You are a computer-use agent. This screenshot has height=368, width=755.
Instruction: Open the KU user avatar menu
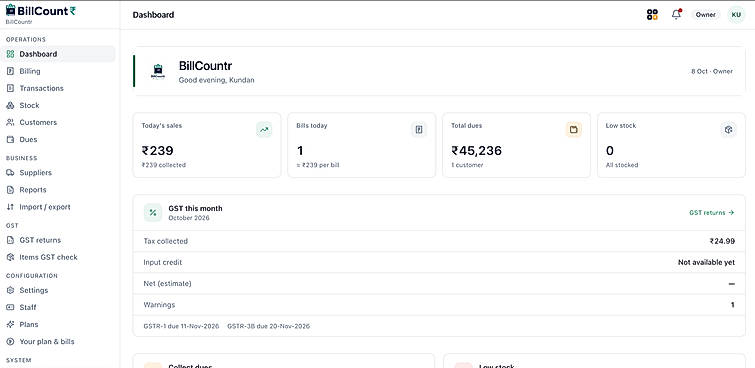[736, 14]
